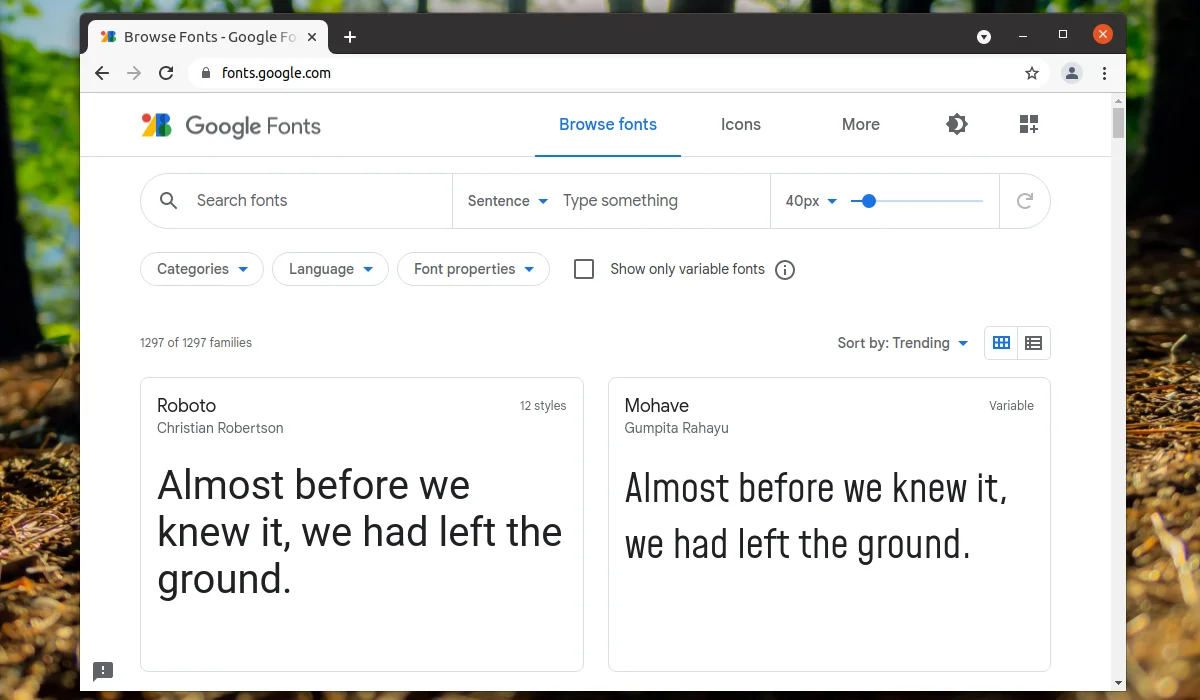Open the Sort by Trending dropdown
The width and height of the screenshot is (1200, 700).
pos(903,343)
